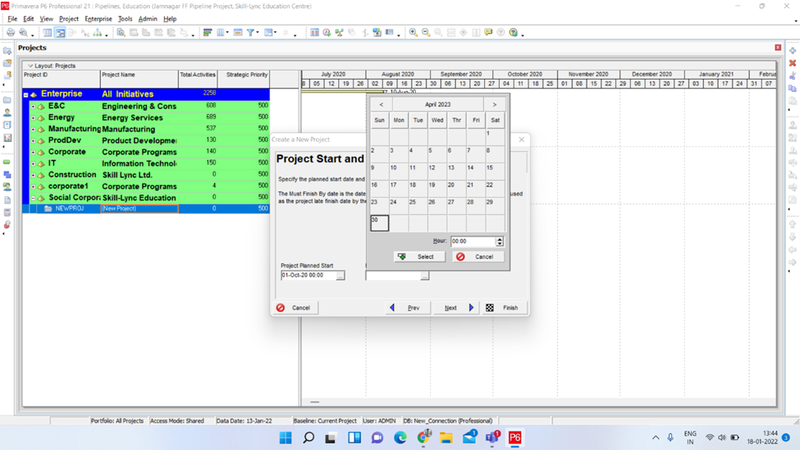Click the Hour spinner arrows
This screenshot has width=800, height=450.
[499, 241]
